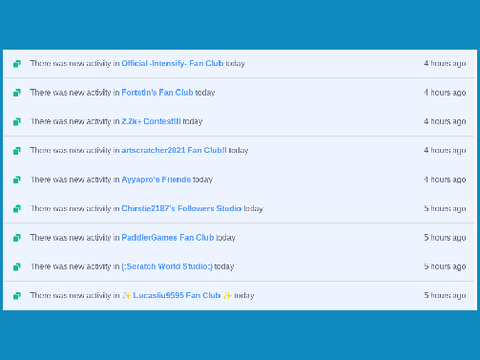
Task: Open (:Scratch World Studio:) link
Action: 167,266
